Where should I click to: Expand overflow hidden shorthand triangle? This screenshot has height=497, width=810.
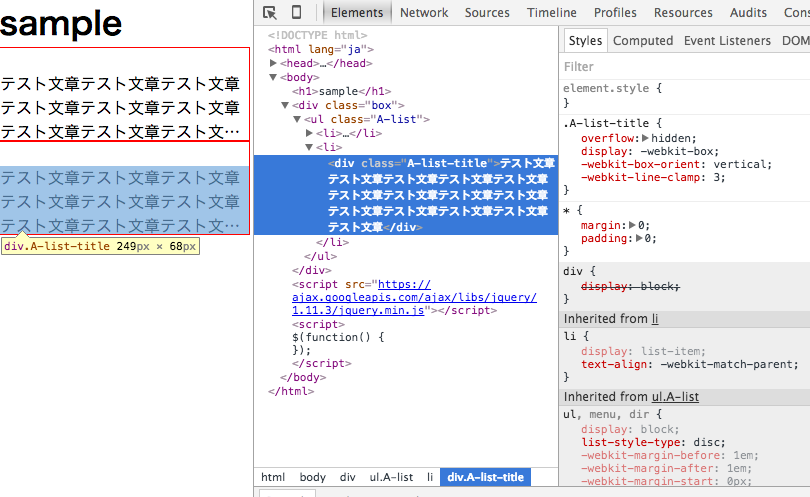coord(646,139)
